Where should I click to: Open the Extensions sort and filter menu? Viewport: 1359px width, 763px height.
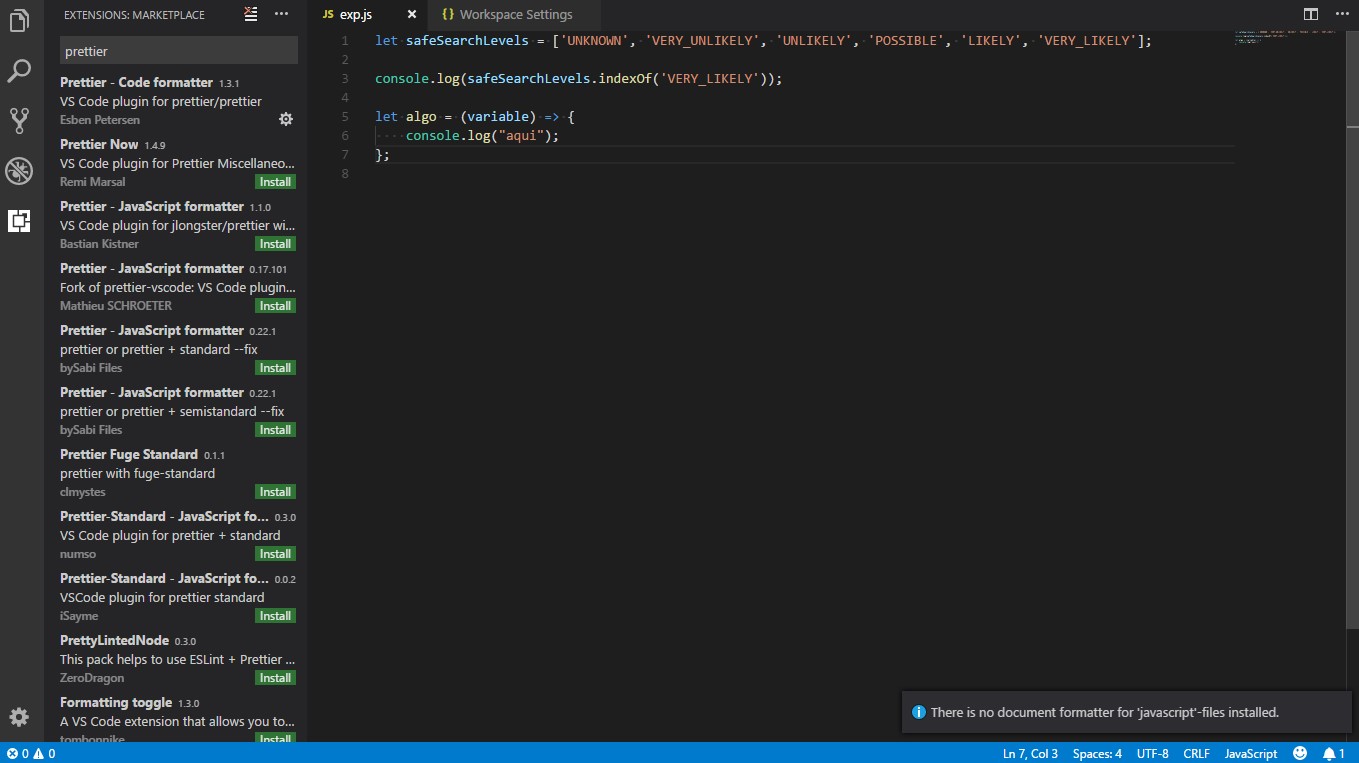[249, 14]
